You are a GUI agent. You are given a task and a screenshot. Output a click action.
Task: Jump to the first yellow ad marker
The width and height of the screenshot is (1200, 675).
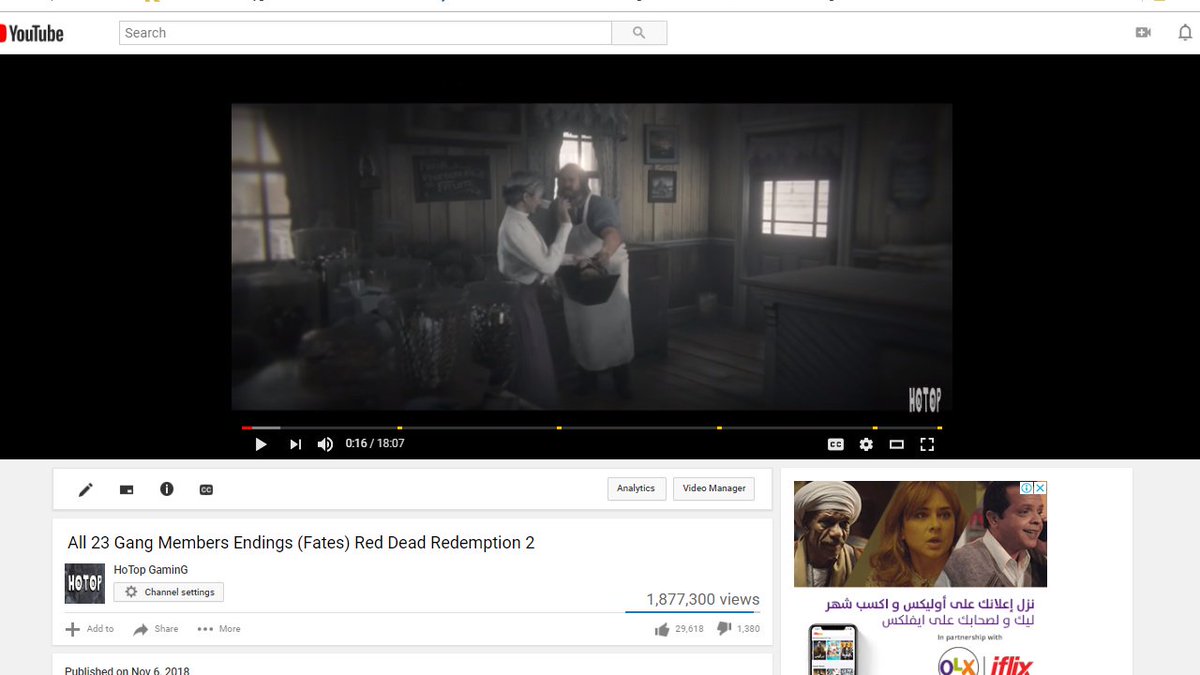tap(400, 428)
